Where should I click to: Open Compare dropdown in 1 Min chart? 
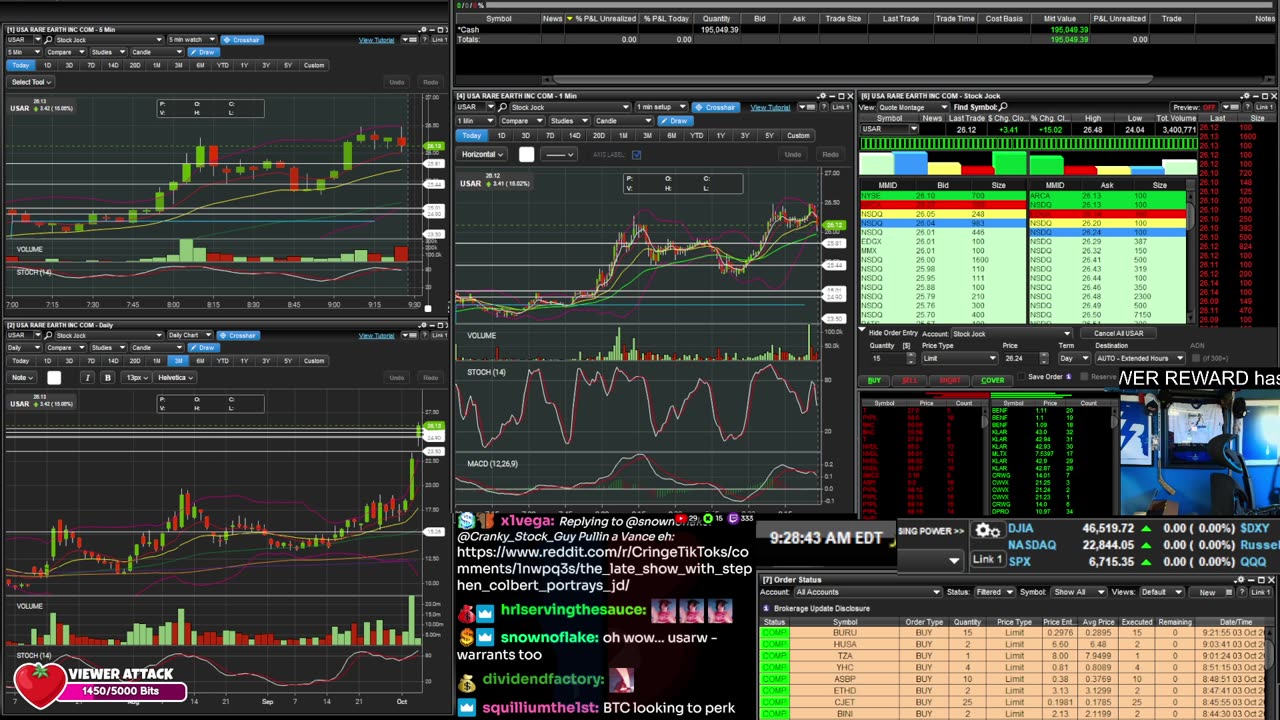click(x=522, y=121)
